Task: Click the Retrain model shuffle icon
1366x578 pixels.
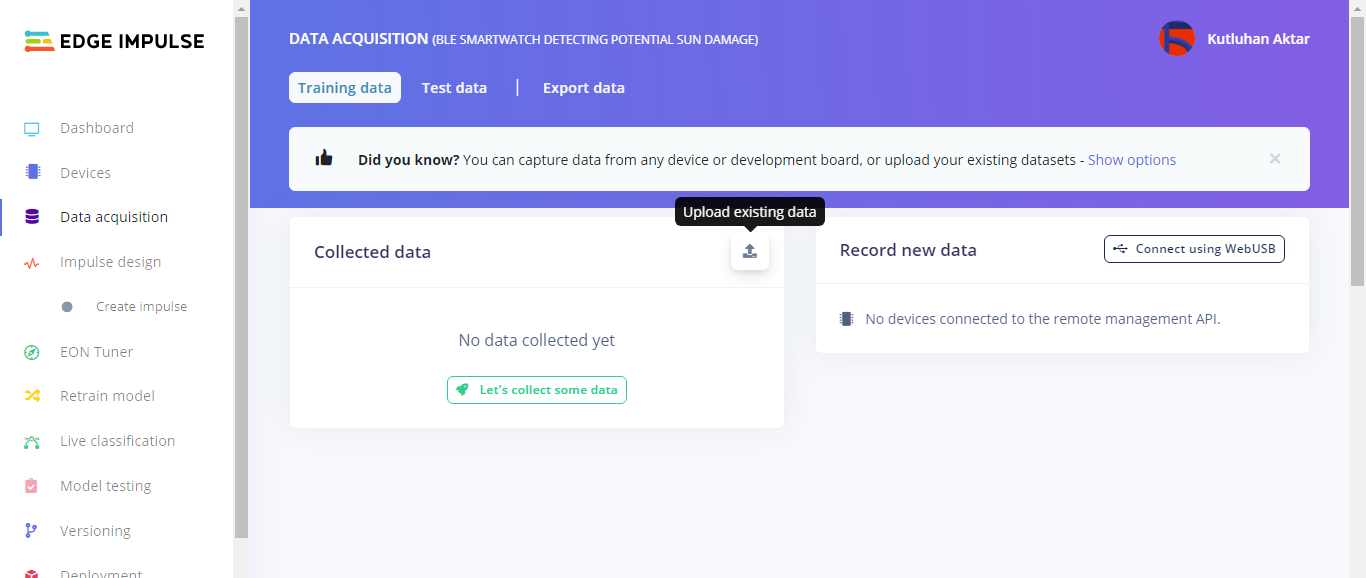Action: click(x=32, y=396)
